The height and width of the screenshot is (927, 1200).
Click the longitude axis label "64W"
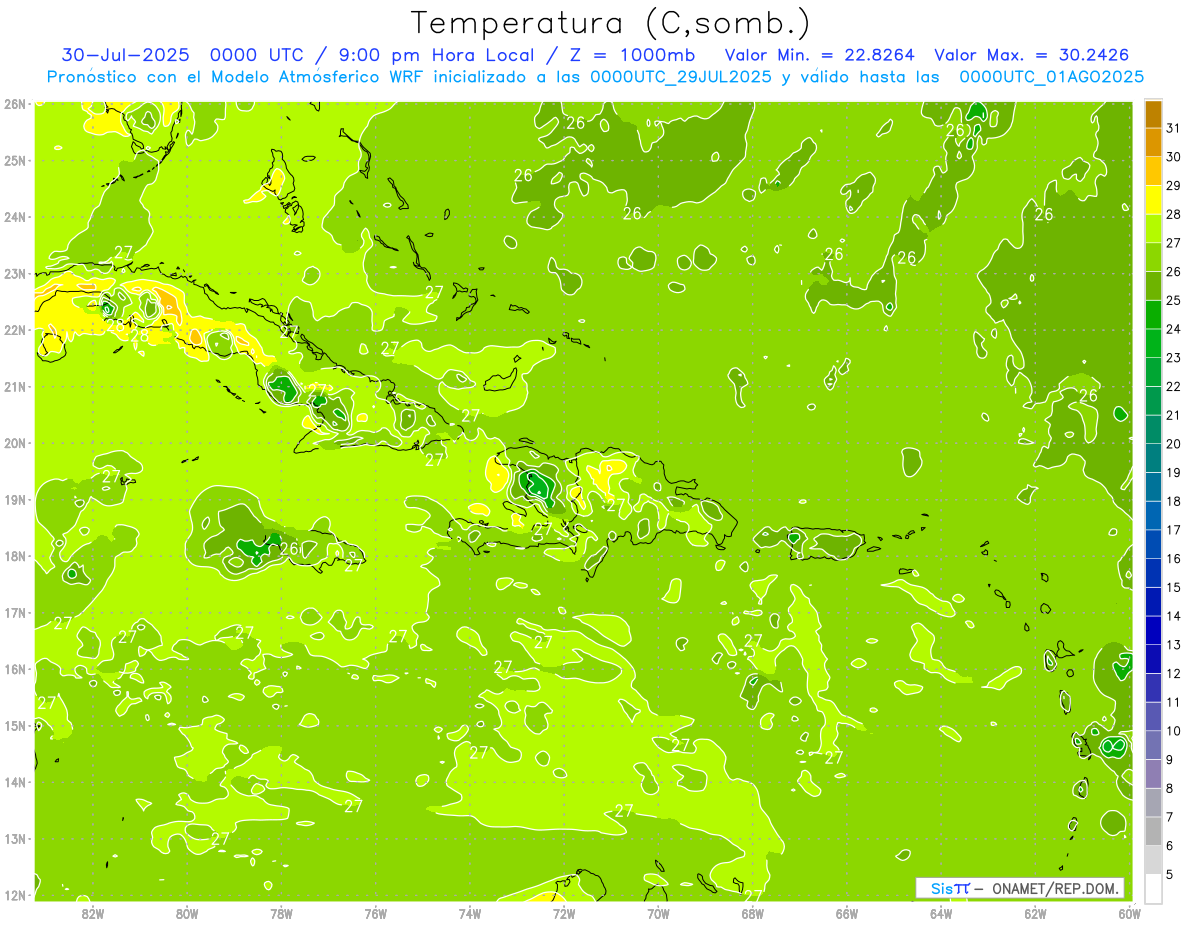pyautogui.click(x=941, y=913)
